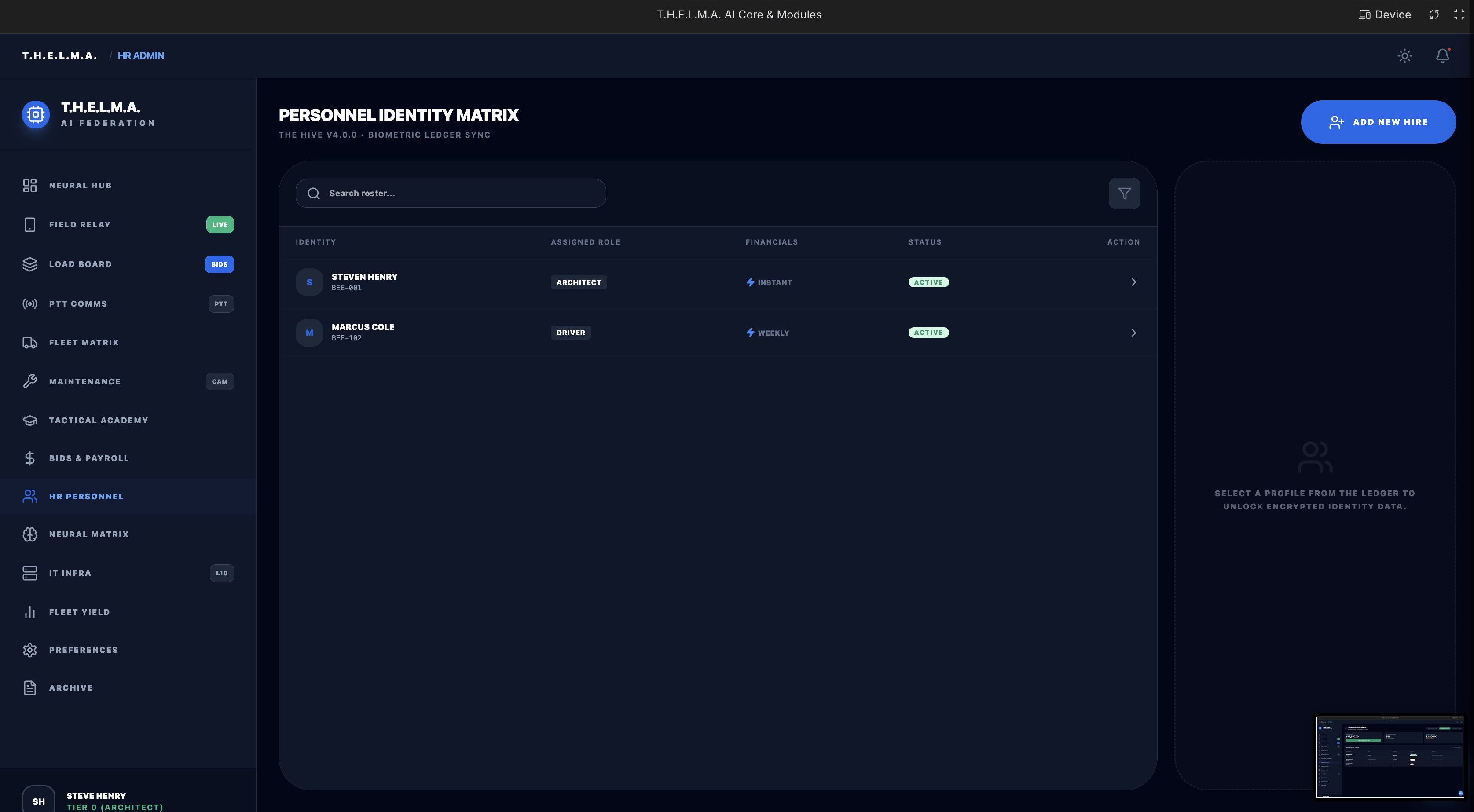
Task: Click the Fleet Matrix truck icon
Action: point(30,342)
